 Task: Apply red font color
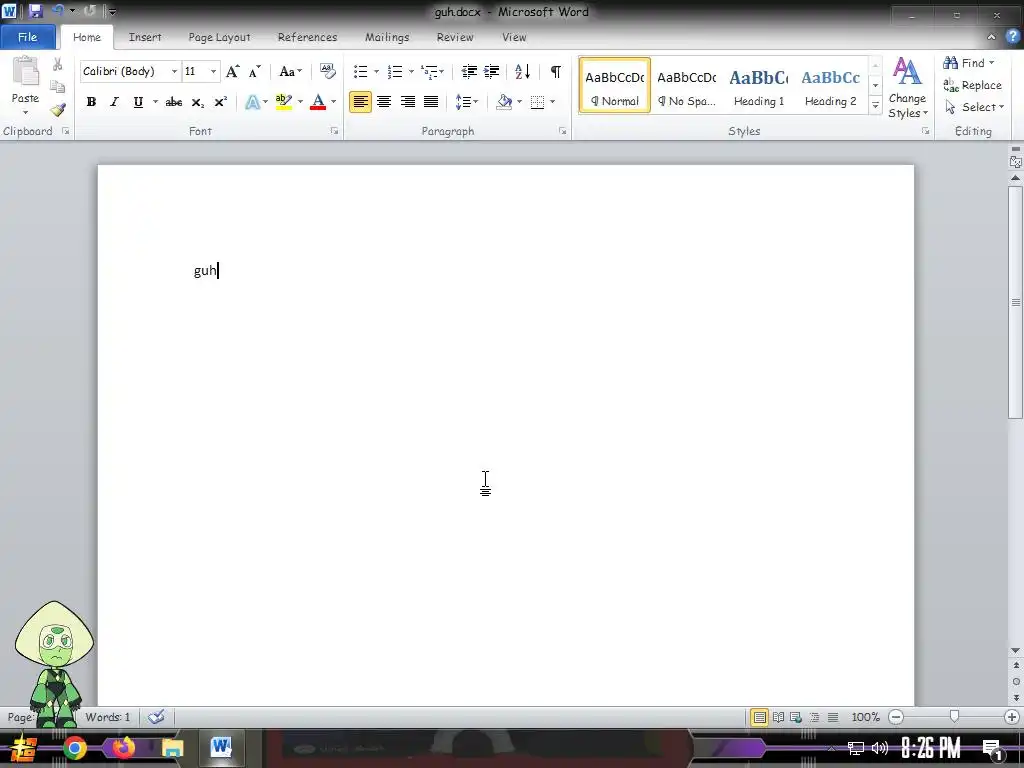[318, 102]
